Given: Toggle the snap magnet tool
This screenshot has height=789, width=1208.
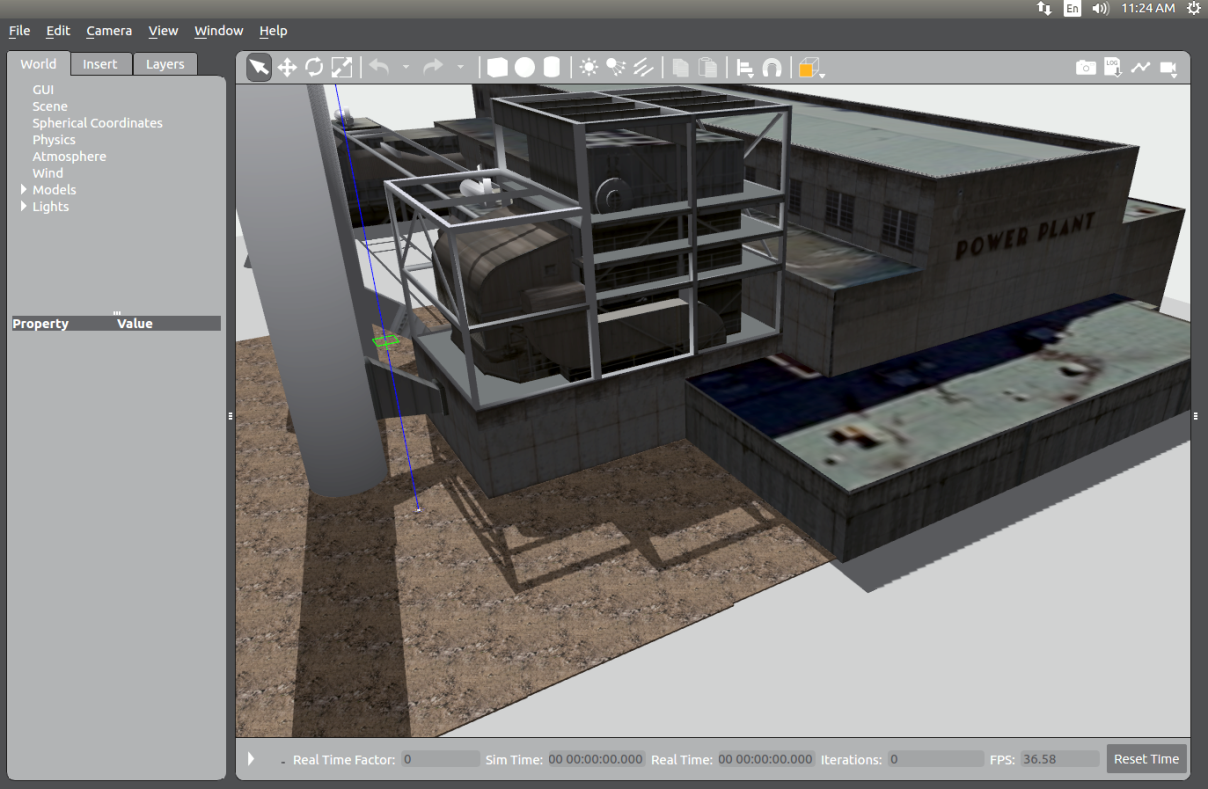Looking at the screenshot, I should (x=772, y=67).
